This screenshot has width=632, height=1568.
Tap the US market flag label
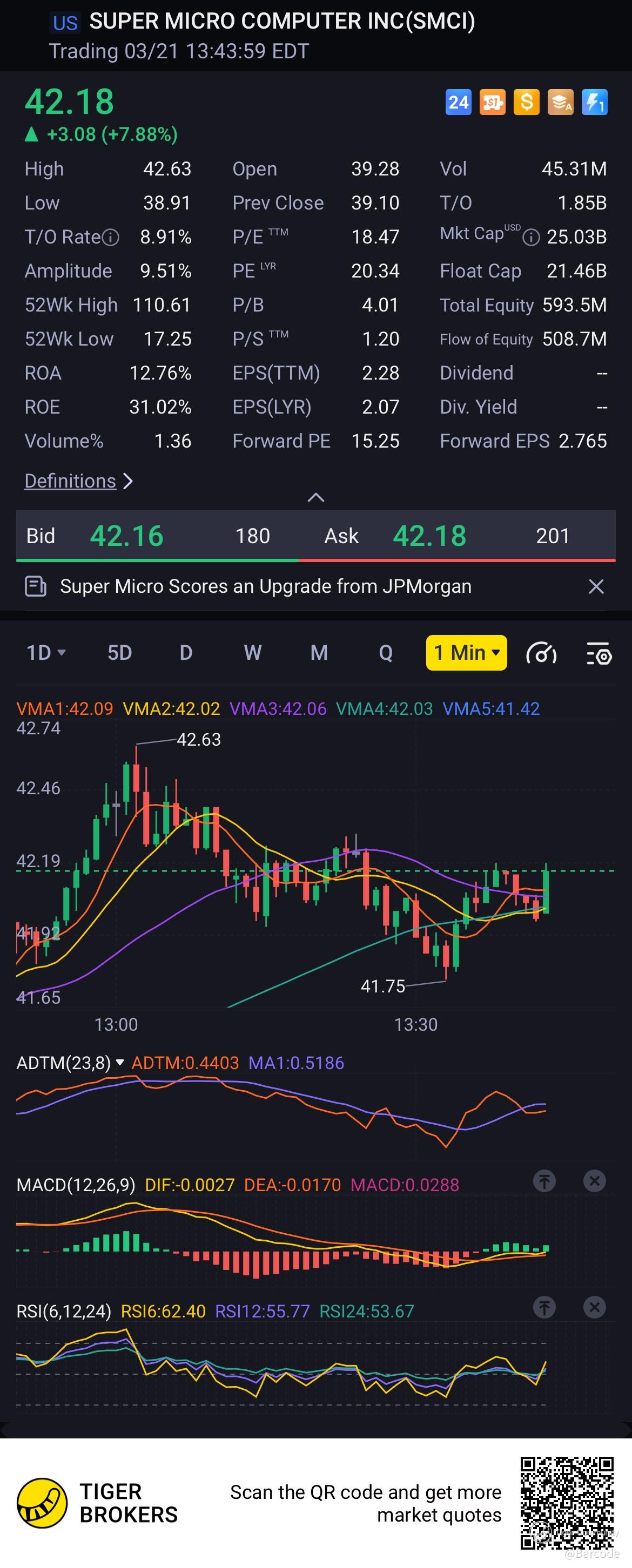point(65,23)
